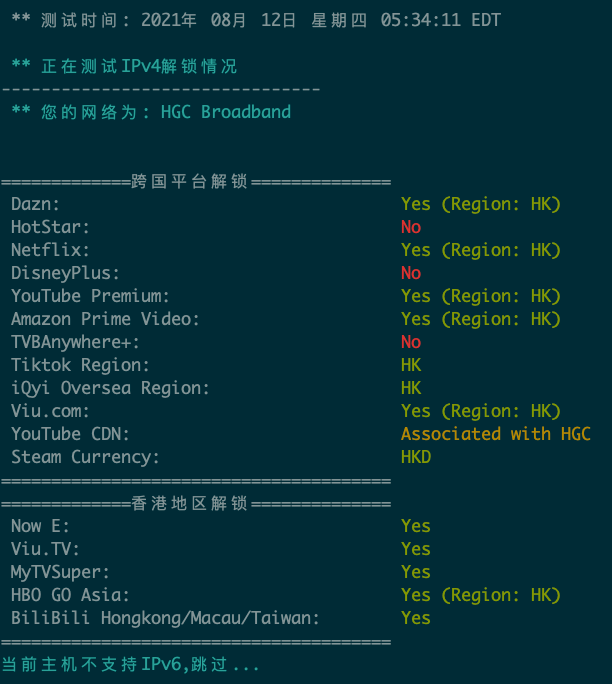Select the Viu.TV Yes result
The width and height of the screenshot is (612, 684).
[x=416, y=549]
